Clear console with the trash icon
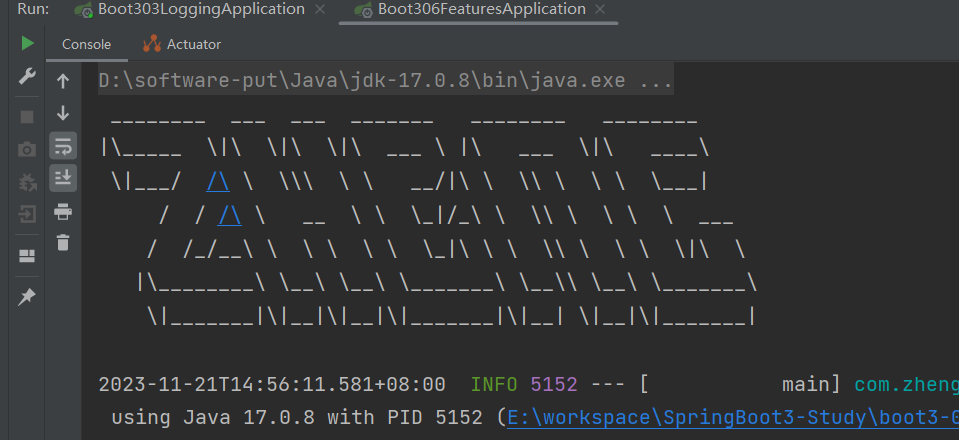The height and width of the screenshot is (440, 959). pos(63,242)
